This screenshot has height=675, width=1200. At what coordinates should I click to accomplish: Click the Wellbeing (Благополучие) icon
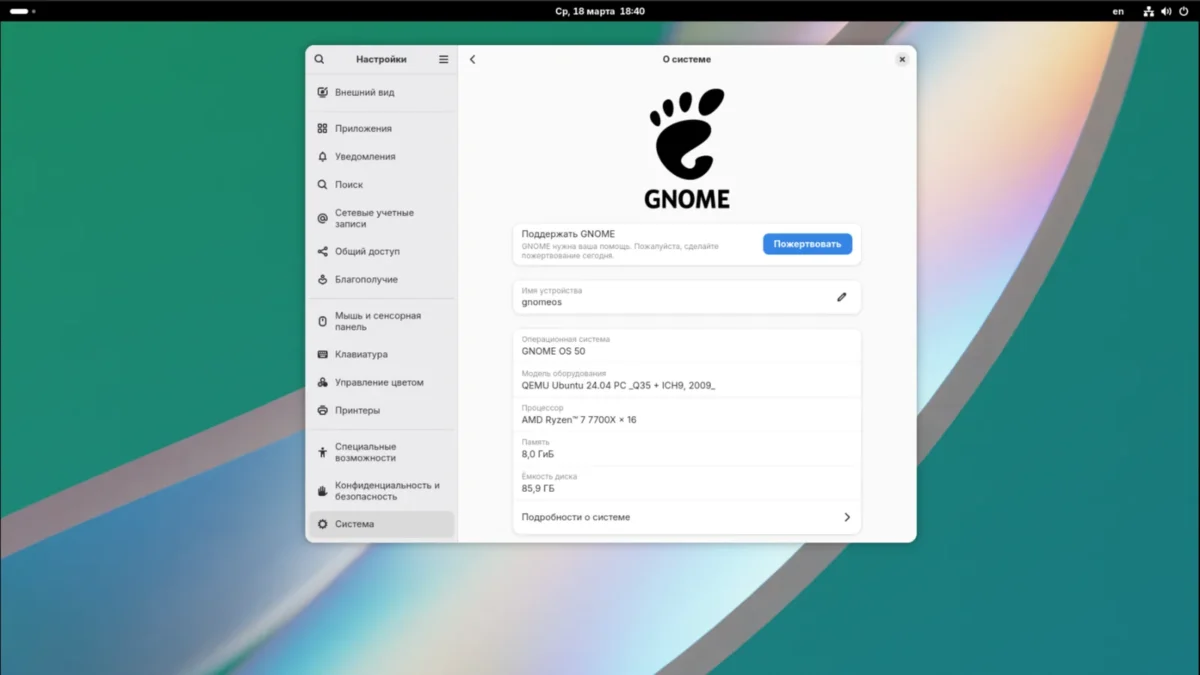coord(322,279)
